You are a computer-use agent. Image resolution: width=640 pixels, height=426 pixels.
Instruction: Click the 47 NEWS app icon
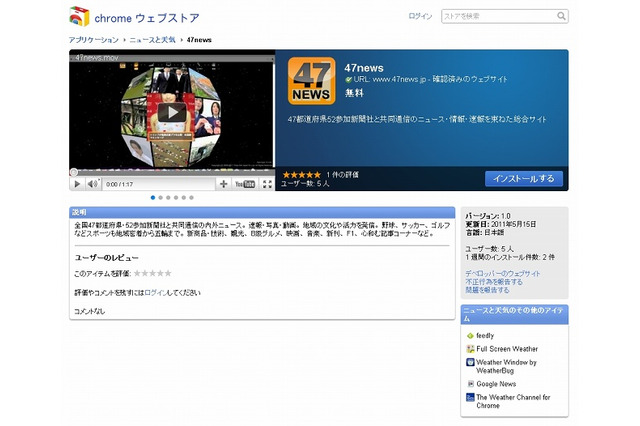tap(311, 81)
